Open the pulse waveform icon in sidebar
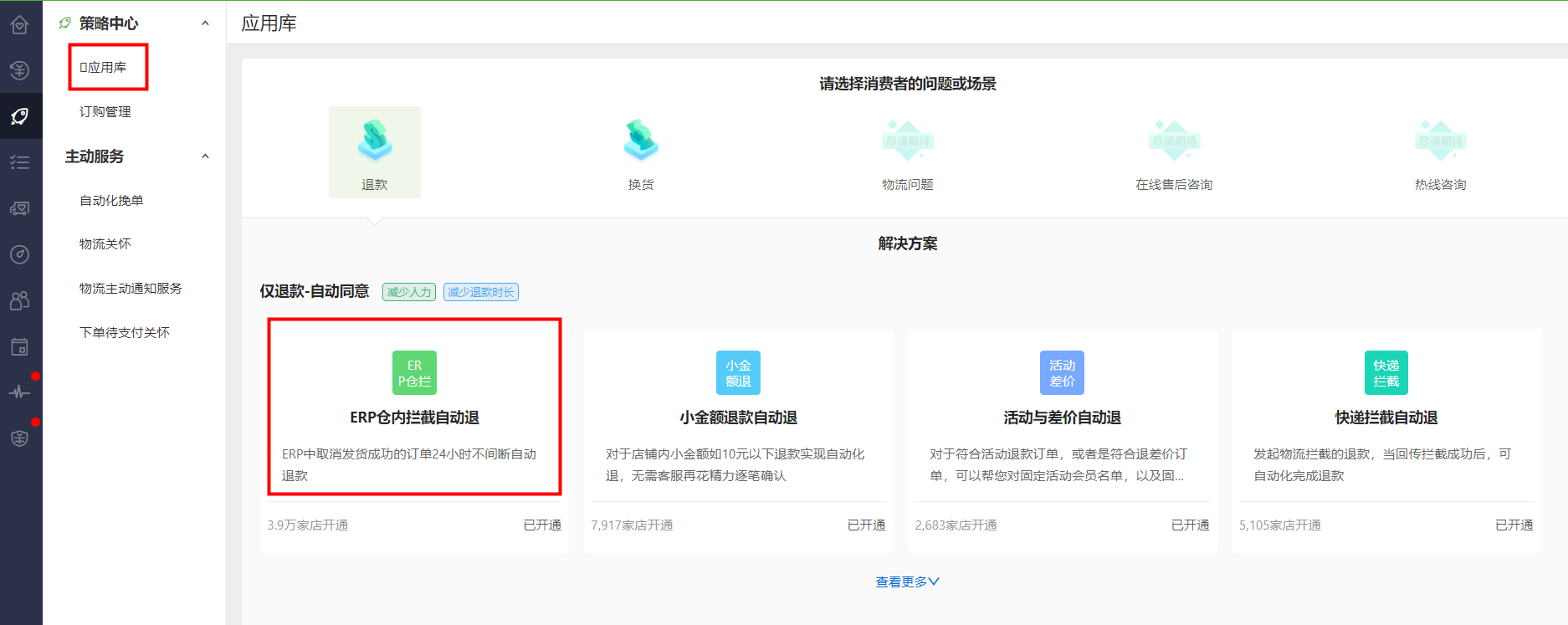Image resolution: width=1568 pixels, height=625 pixels. [20, 392]
